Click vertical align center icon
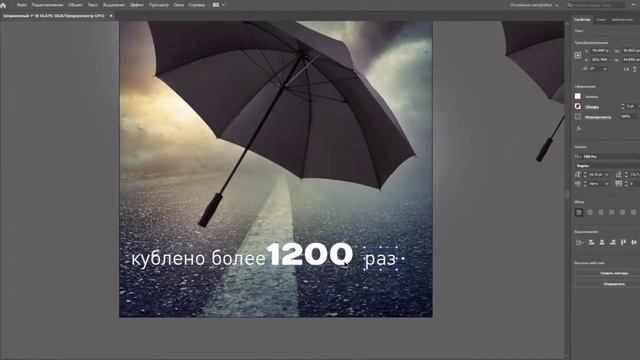The image size is (640, 360). 634,242
